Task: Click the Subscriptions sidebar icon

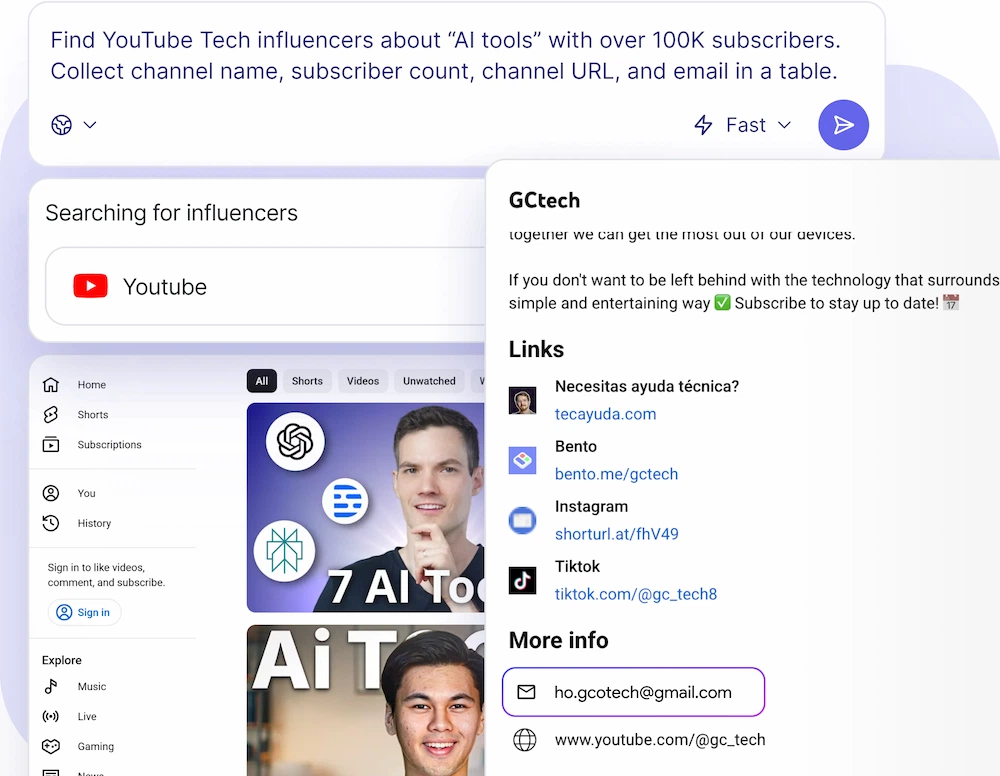Action: pos(51,444)
